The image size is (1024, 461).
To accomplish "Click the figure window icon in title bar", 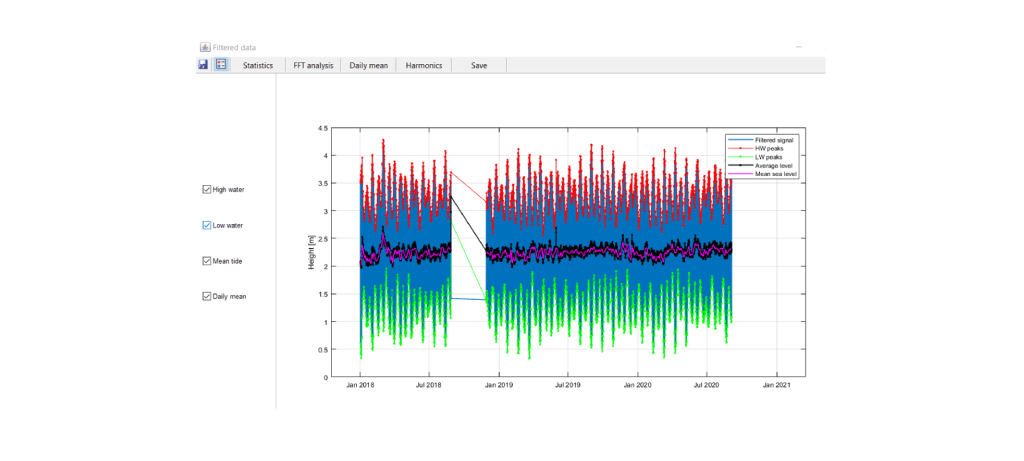I will pyautogui.click(x=205, y=47).
